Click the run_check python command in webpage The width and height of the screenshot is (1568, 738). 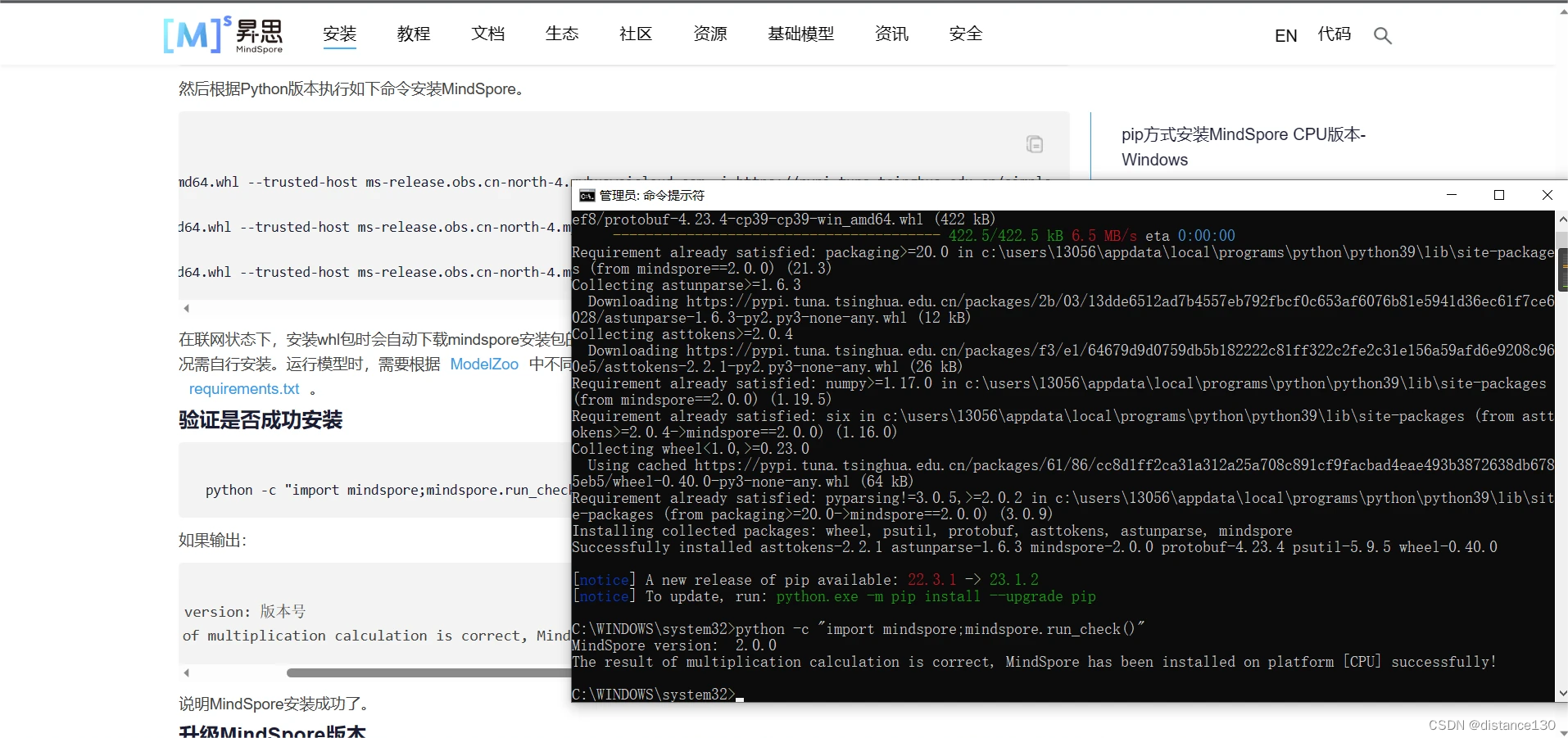pos(388,490)
